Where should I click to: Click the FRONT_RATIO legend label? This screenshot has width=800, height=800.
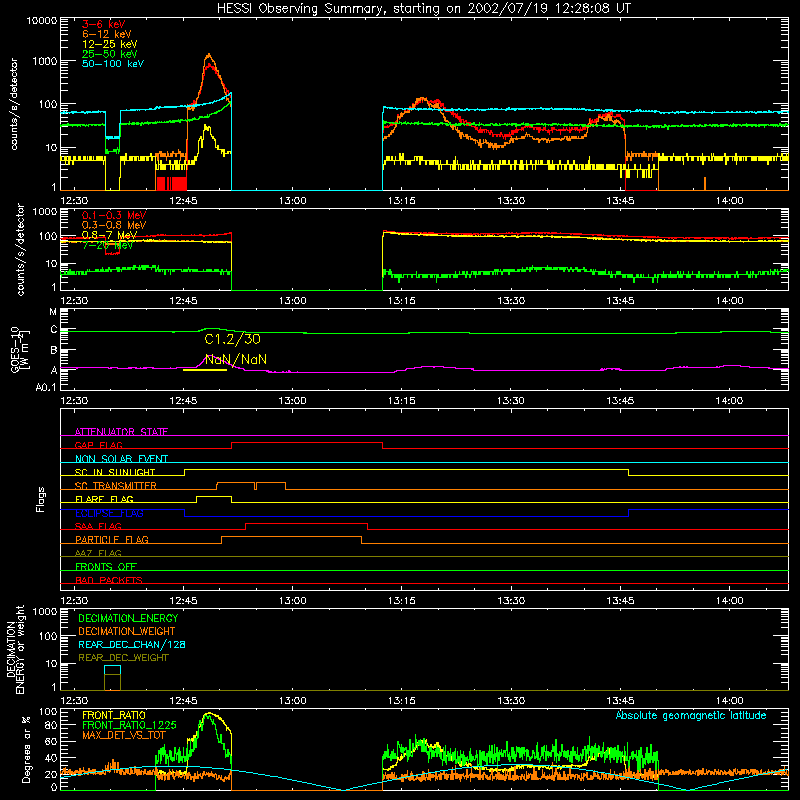114,715
